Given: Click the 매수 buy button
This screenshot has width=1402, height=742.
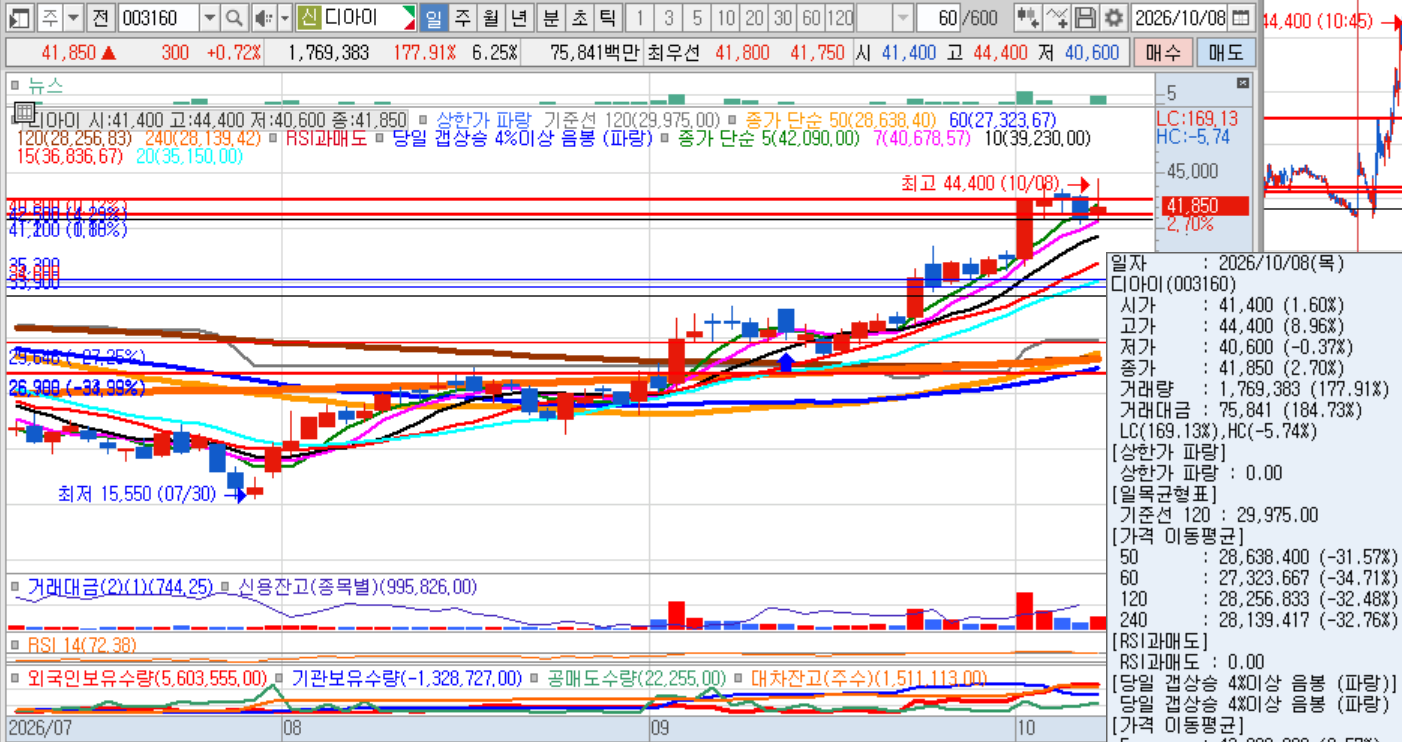Looking at the screenshot, I should coord(1162,52).
